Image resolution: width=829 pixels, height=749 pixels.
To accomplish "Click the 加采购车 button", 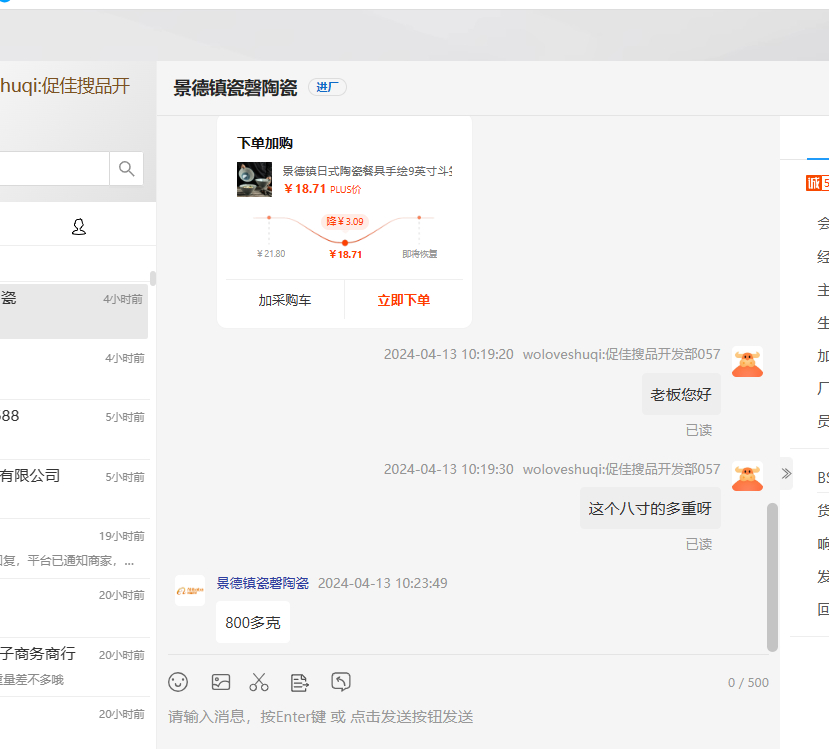I will [x=284, y=300].
